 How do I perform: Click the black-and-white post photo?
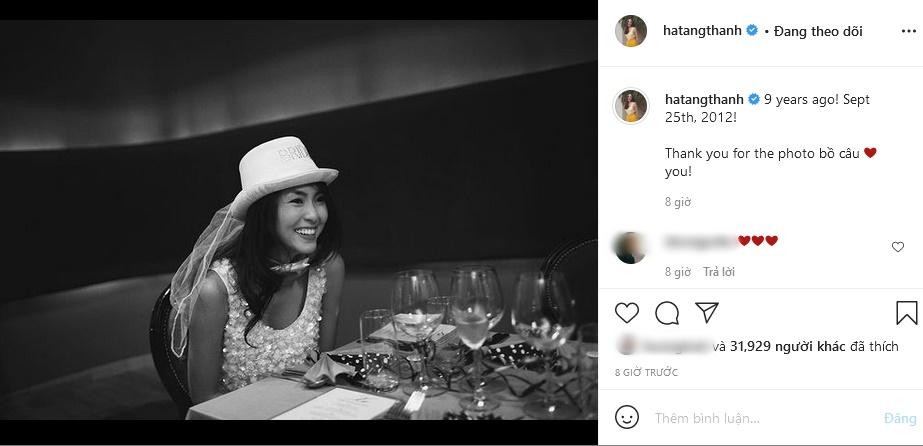pos(299,223)
